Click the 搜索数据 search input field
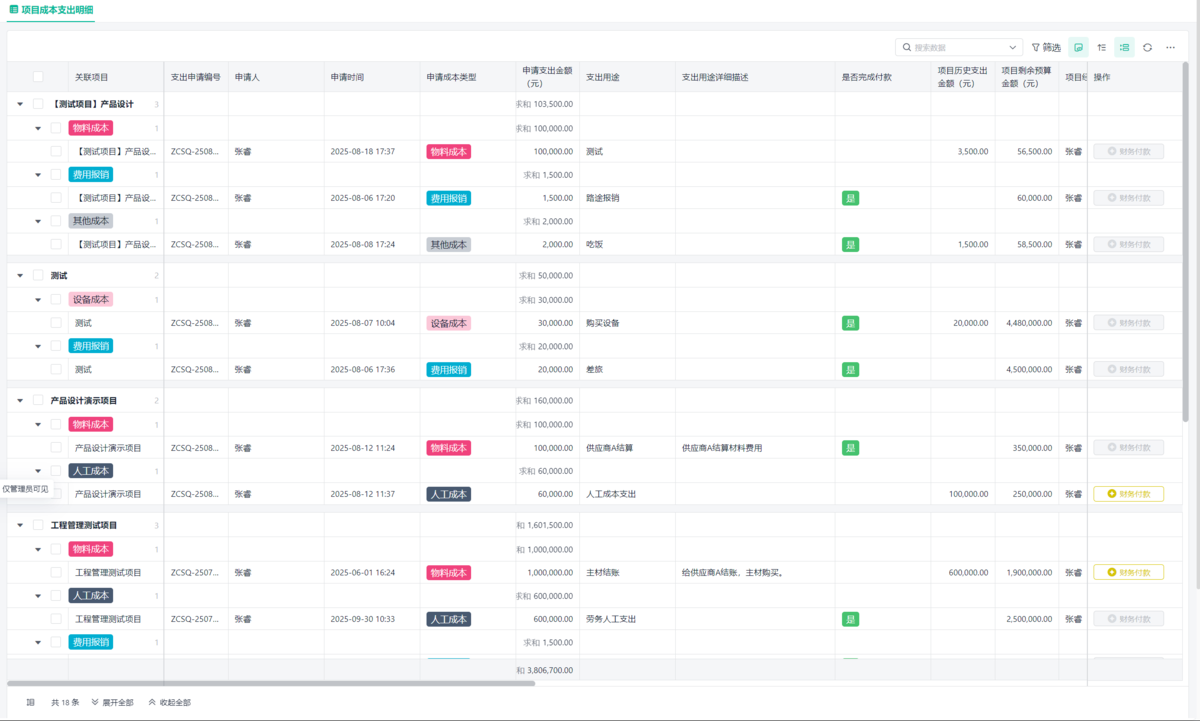The height and width of the screenshot is (721, 1200). click(x=958, y=47)
